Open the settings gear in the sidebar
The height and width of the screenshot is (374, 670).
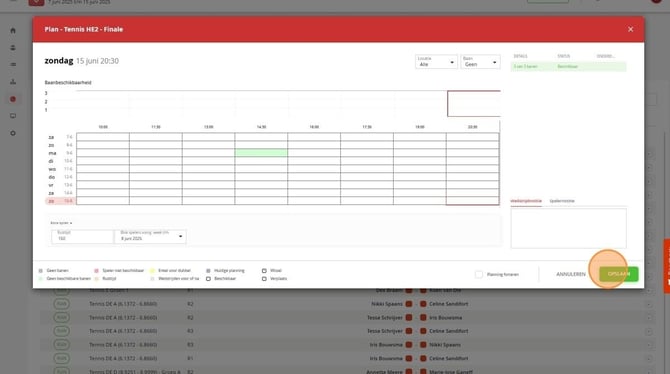(13, 133)
